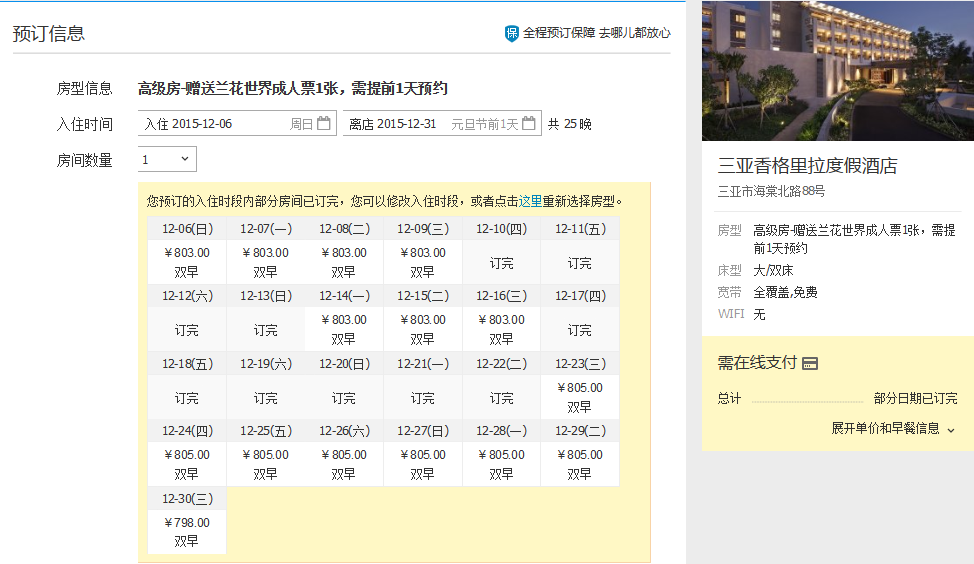Click the 这里 link to reselect room type
The width and height of the screenshot is (974, 564).
(x=530, y=201)
